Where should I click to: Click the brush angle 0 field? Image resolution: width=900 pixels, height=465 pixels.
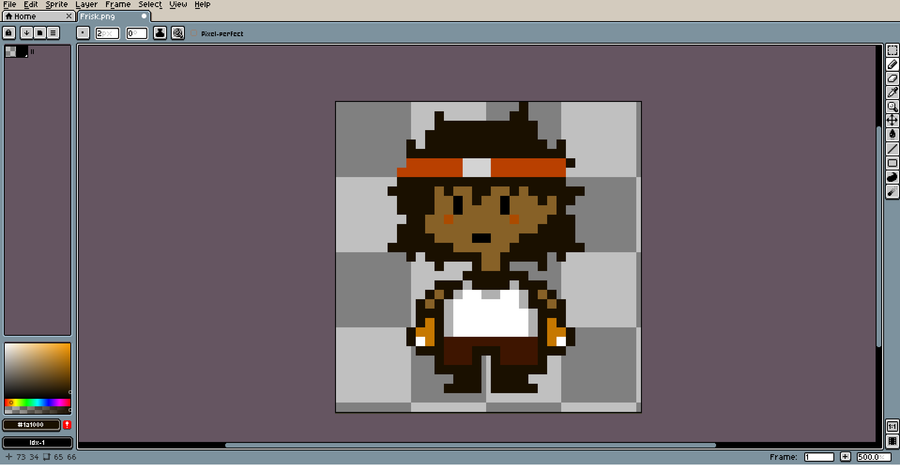137,33
